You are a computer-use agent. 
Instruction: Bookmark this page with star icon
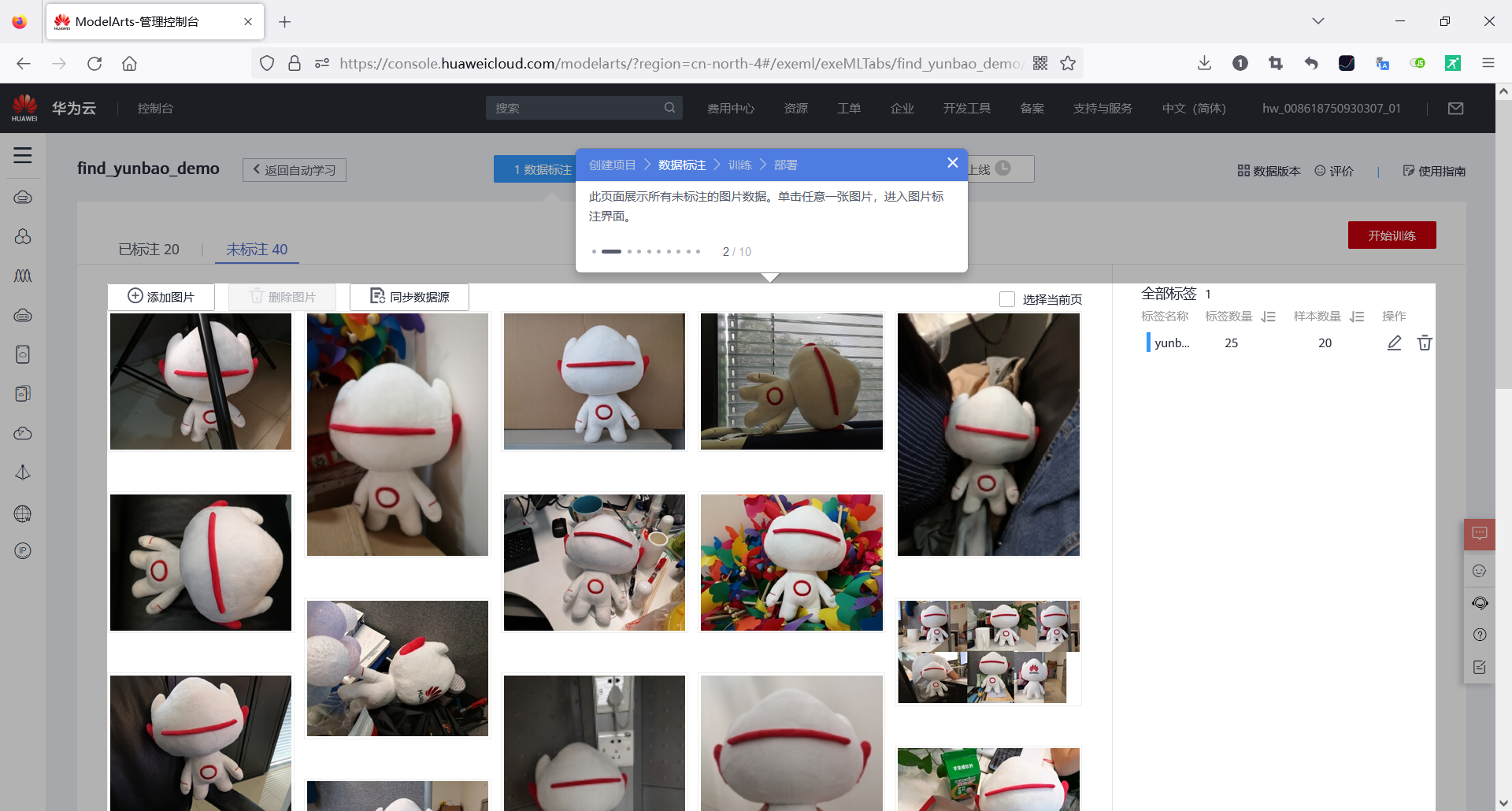click(1068, 64)
